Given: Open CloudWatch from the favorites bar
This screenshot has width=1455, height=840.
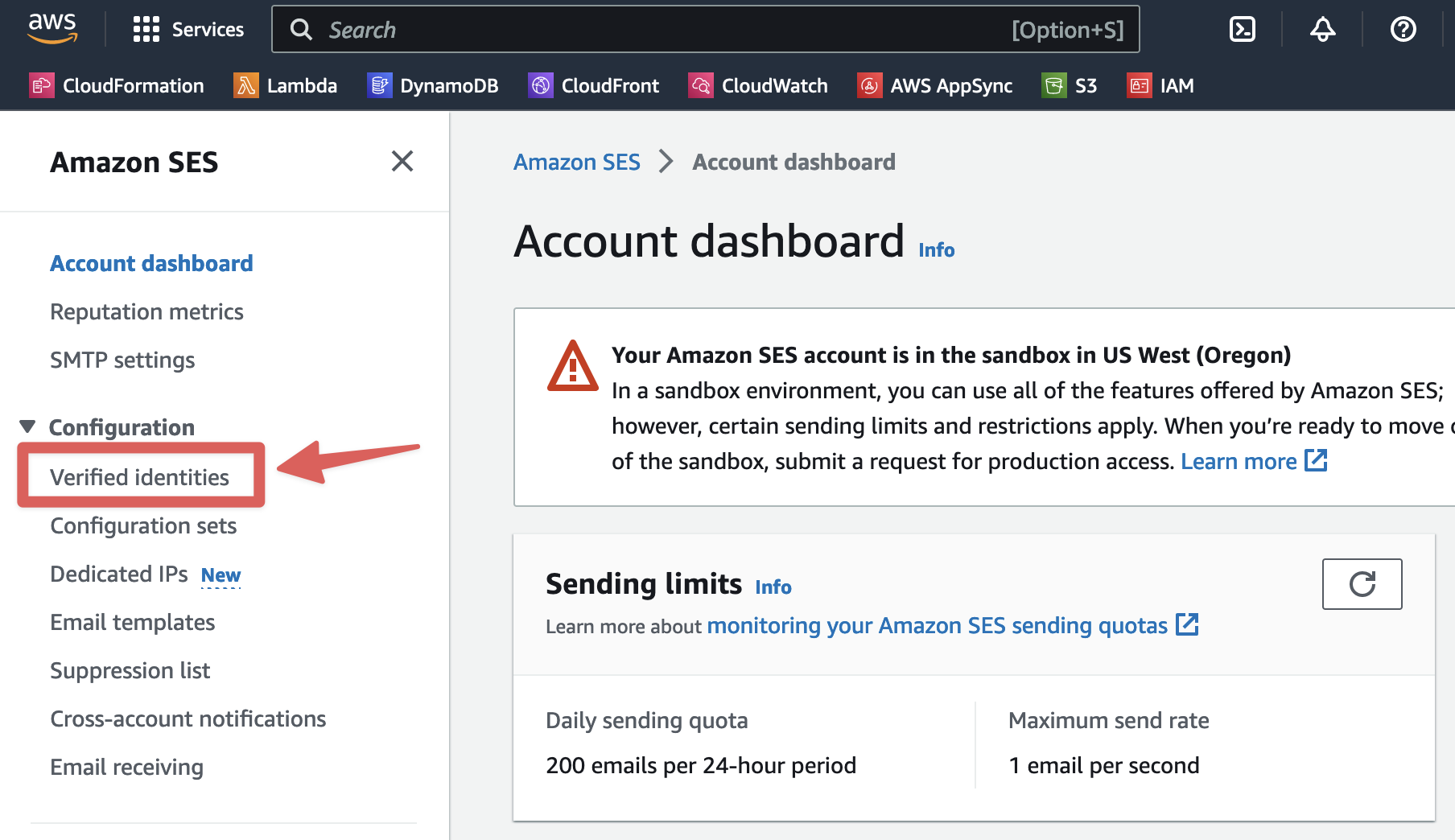Looking at the screenshot, I should coord(758,85).
